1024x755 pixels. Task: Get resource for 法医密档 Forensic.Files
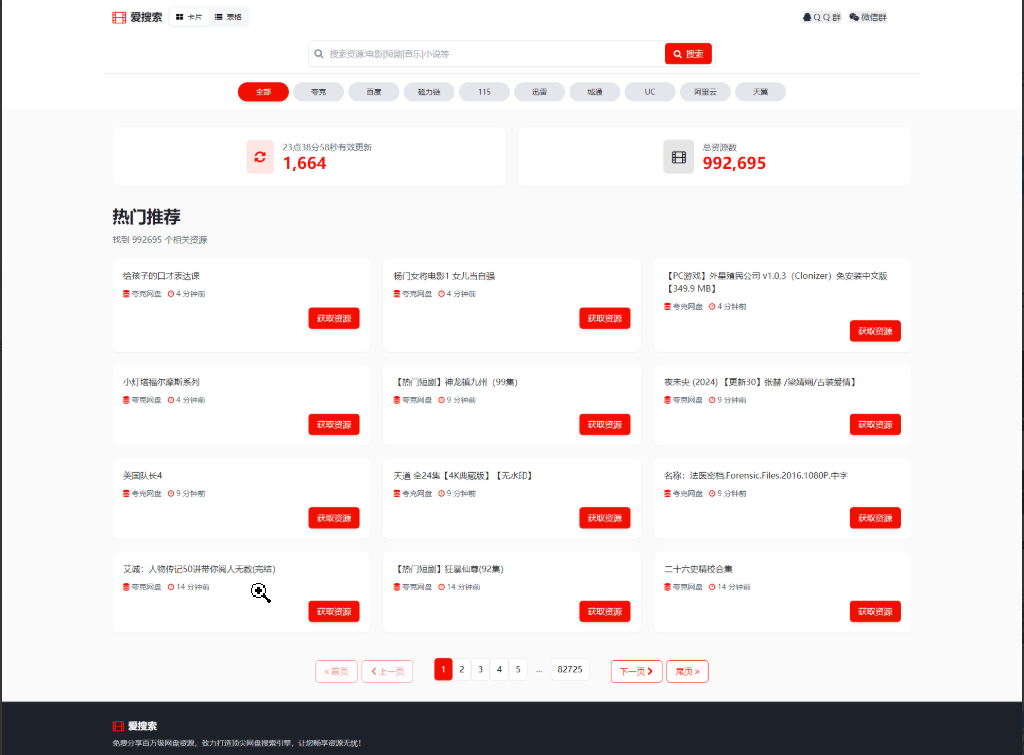pyautogui.click(x=875, y=518)
